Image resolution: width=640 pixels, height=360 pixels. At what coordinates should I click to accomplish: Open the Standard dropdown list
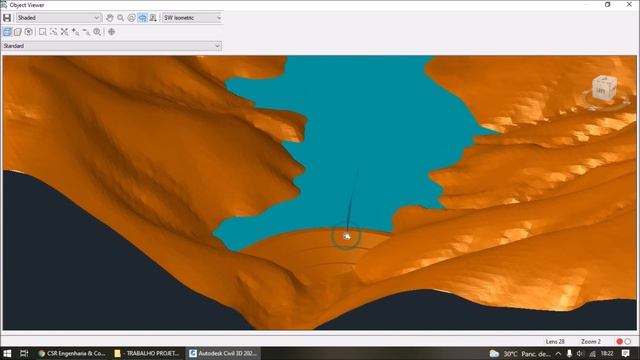[x=111, y=46]
